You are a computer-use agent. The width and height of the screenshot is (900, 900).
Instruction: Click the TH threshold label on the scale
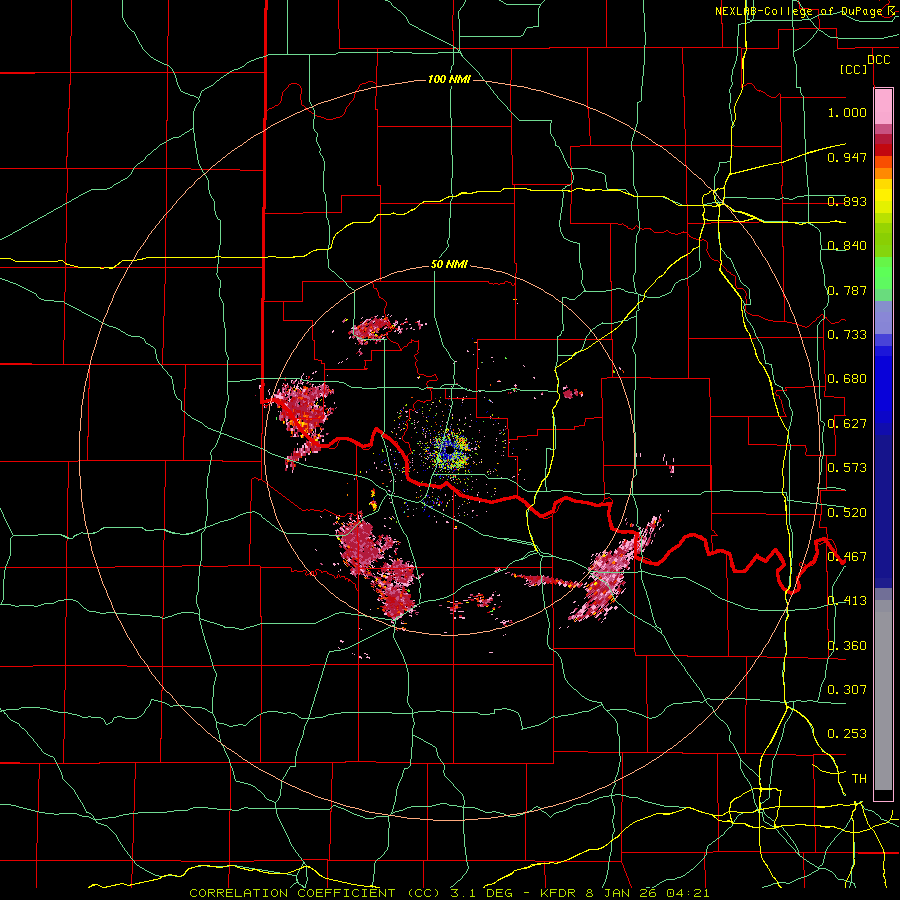click(x=859, y=779)
